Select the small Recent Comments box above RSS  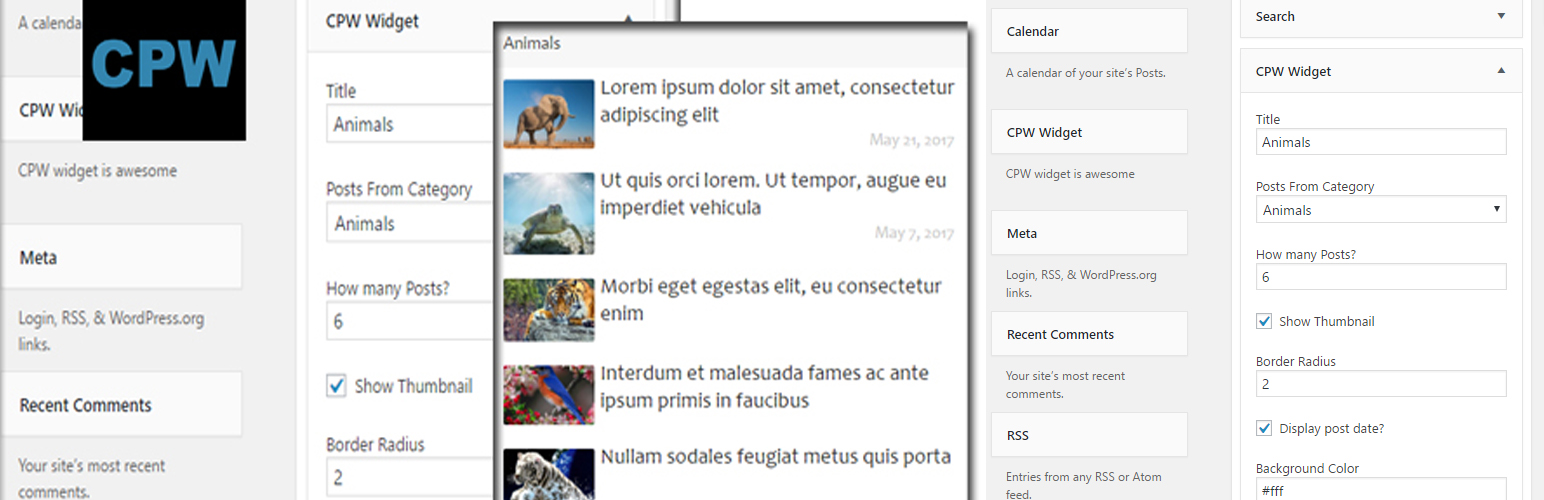point(1089,334)
